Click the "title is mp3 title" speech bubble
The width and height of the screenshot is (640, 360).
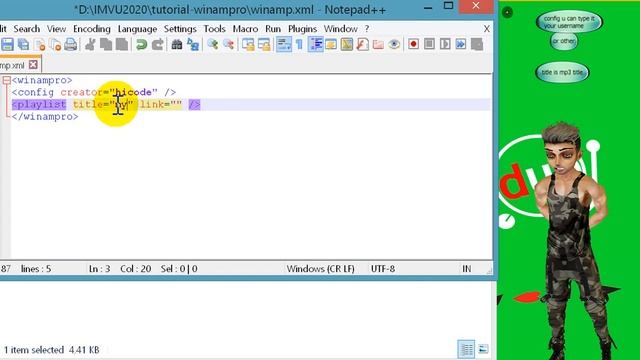coord(562,72)
